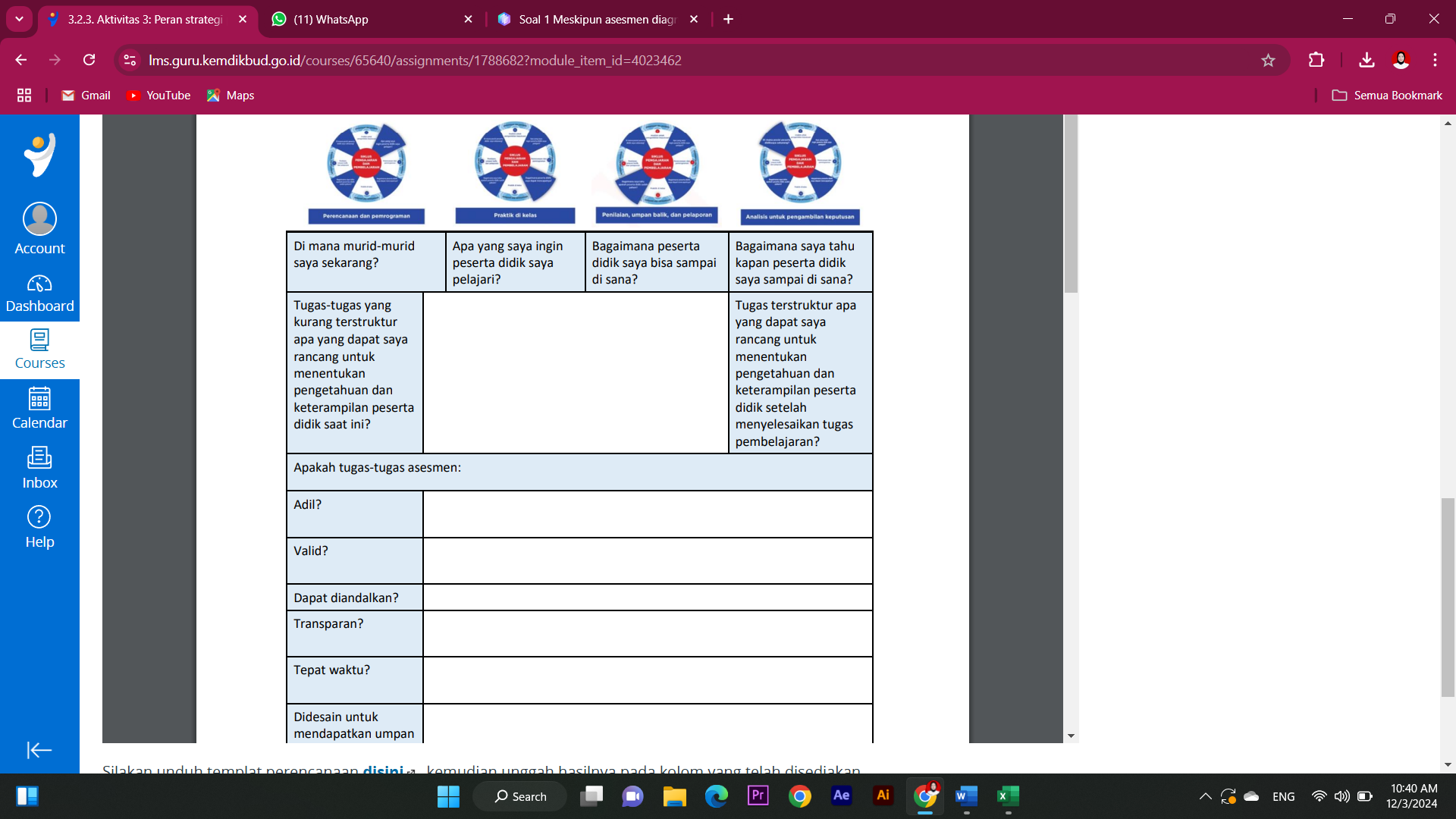This screenshot has height=819, width=1456.
Task: Open the Teams chat taskbar icon
Action: [x=632, y=796]
